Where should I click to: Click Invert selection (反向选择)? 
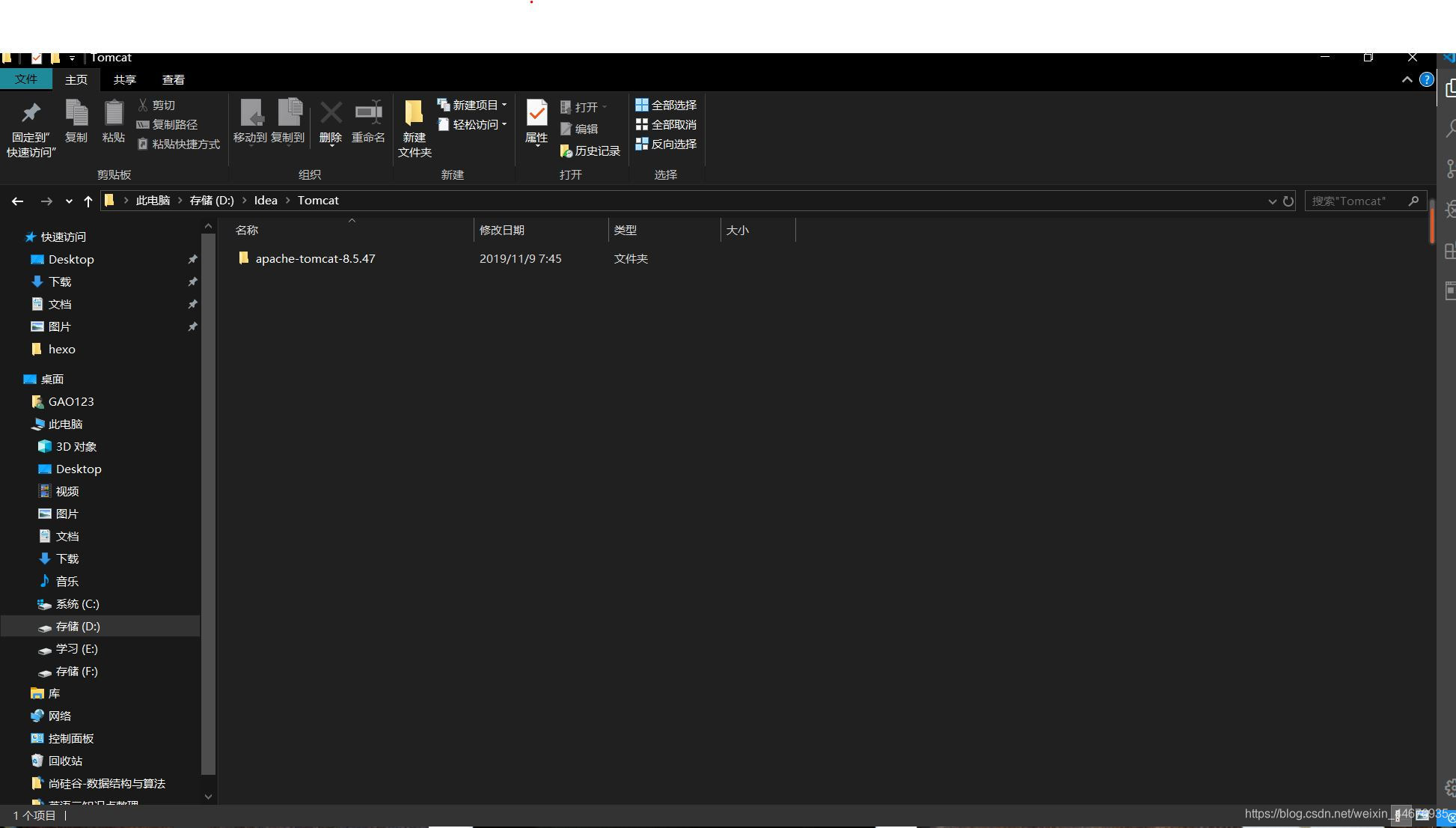coord(666,144)
